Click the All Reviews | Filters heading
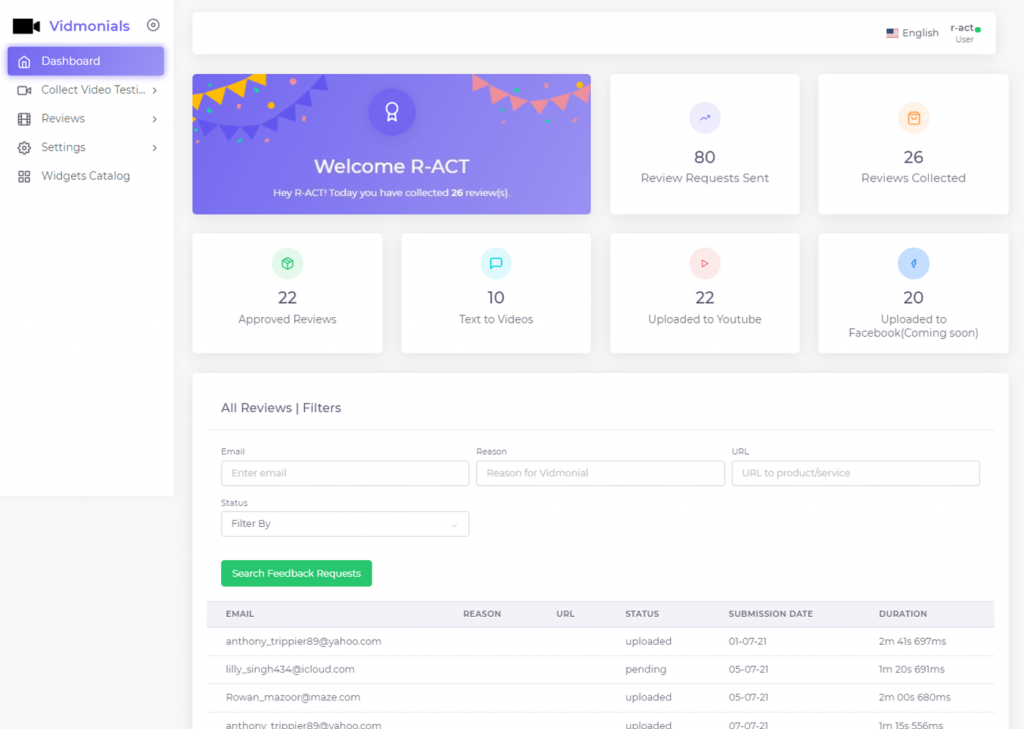This screenshot has height=729, width=1024. [x=281, y=408]
